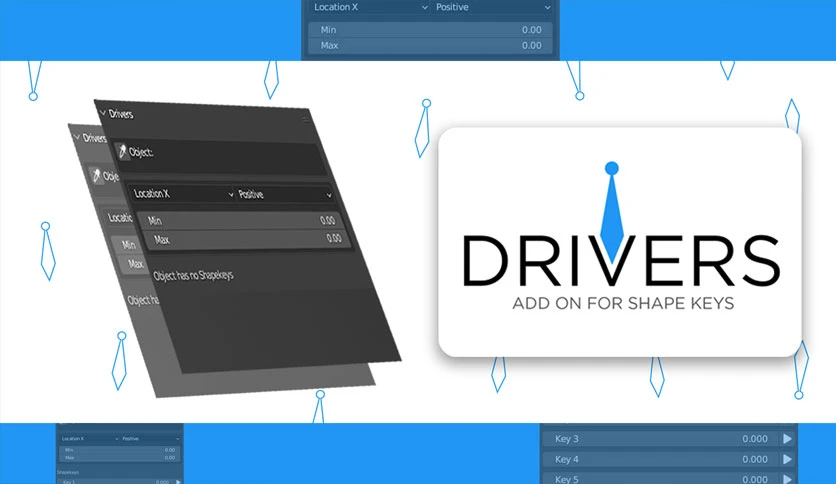
Task: Open the Positive dropdown in the top blue panel
Action: click(492, 7)
